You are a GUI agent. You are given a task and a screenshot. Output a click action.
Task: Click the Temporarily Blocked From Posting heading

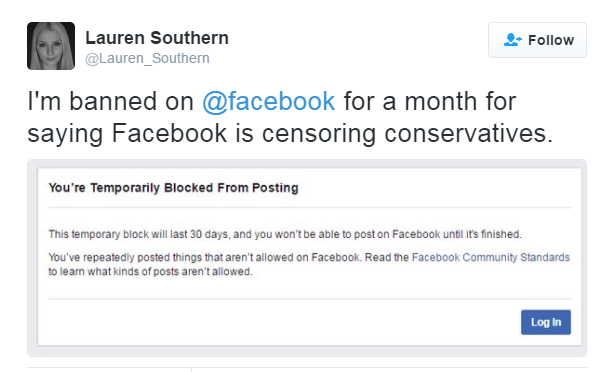(173, 188)
